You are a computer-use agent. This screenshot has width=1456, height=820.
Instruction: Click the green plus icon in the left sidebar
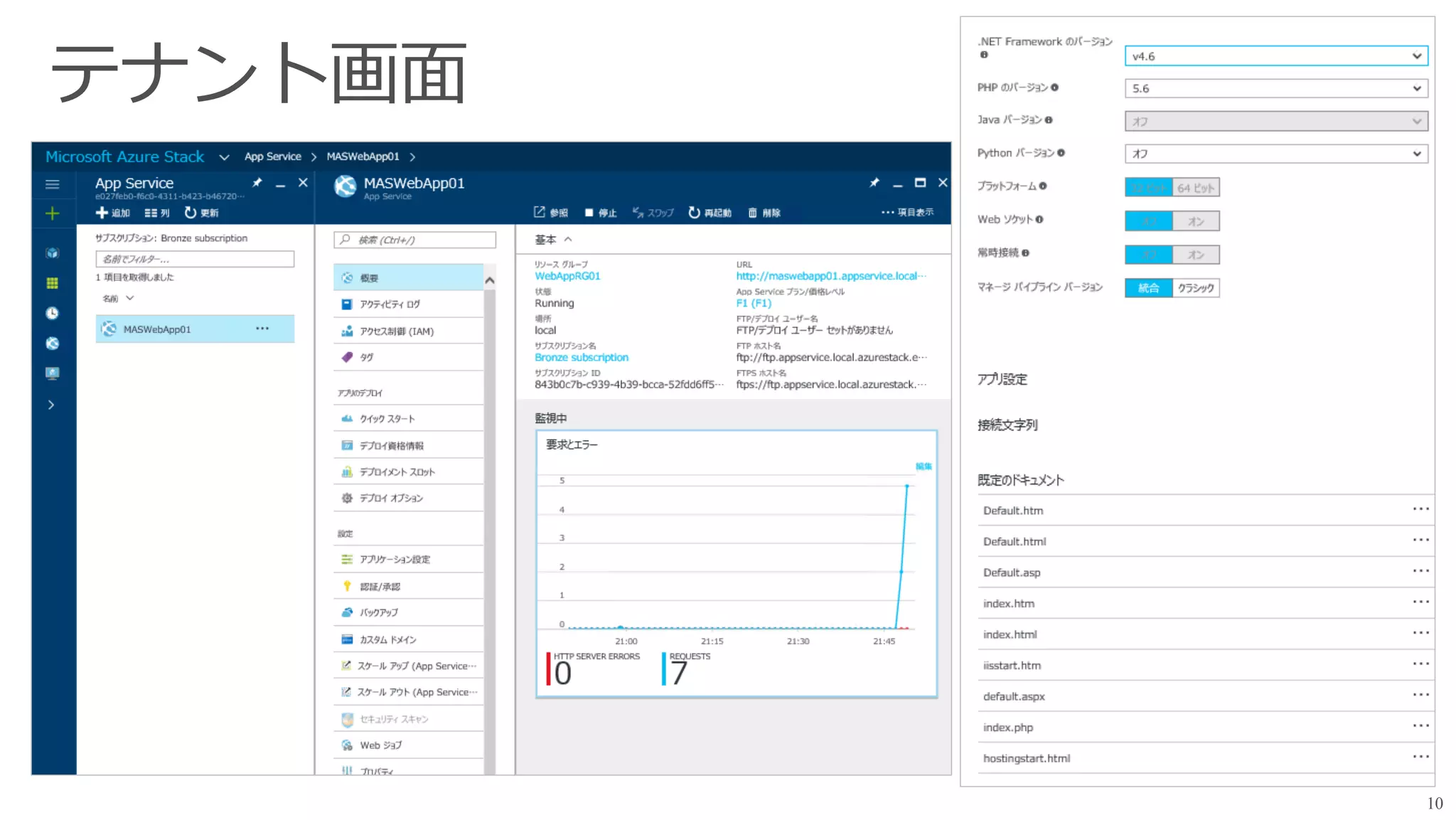[x=52, y=213]
